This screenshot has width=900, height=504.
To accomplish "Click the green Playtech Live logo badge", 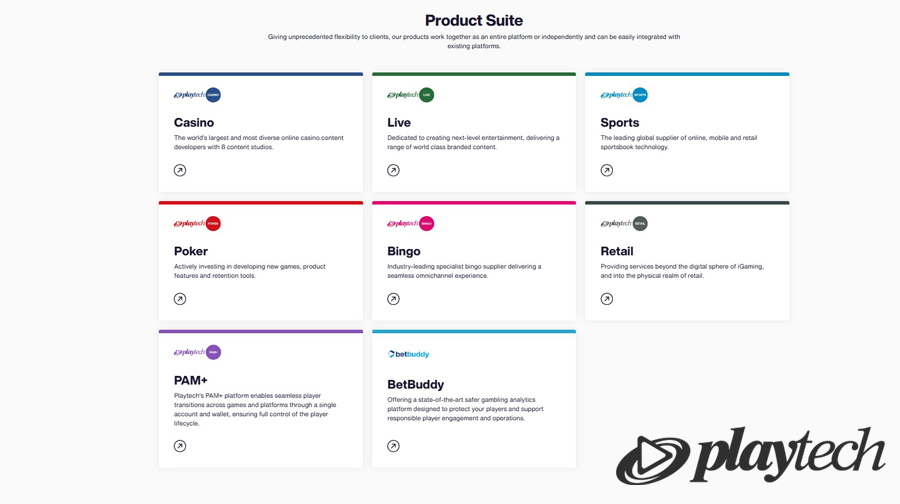I will 410,95.
